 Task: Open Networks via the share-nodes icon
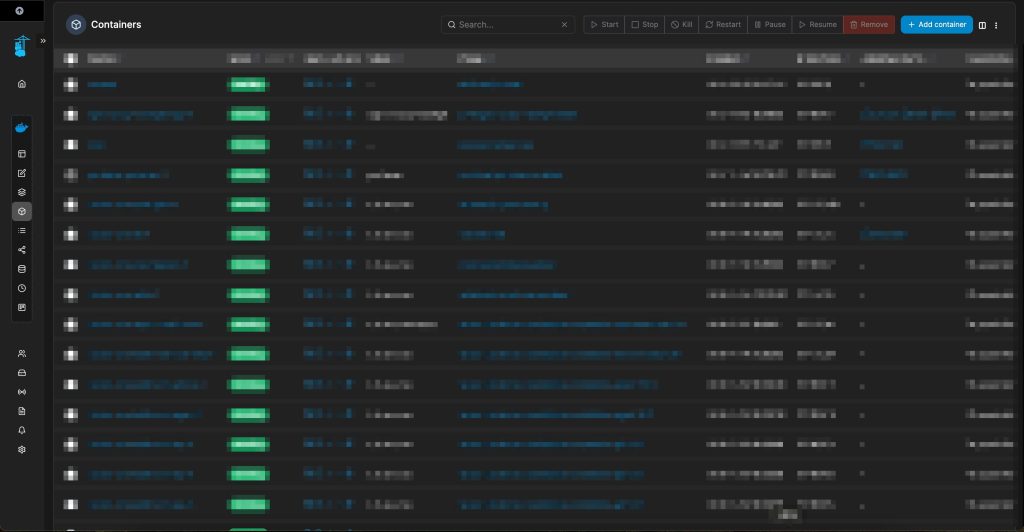22,250
